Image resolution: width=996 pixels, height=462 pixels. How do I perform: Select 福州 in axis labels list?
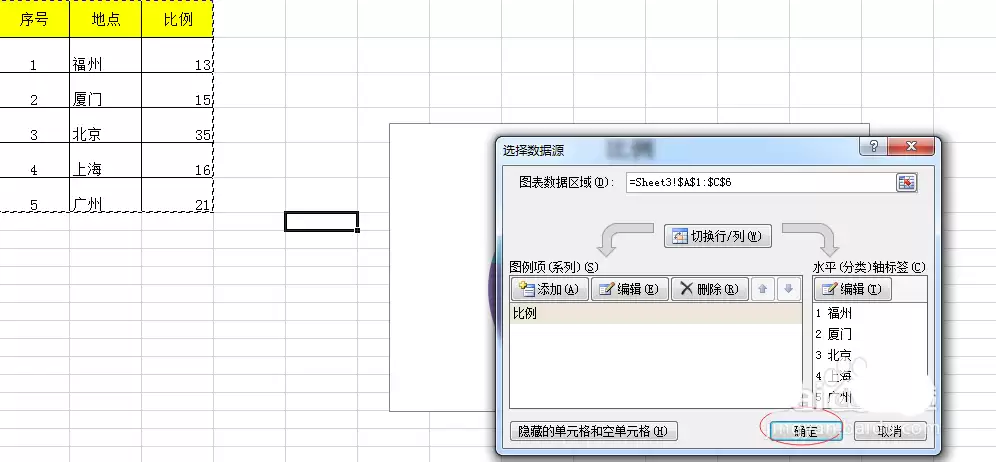(x=840, y=313)
